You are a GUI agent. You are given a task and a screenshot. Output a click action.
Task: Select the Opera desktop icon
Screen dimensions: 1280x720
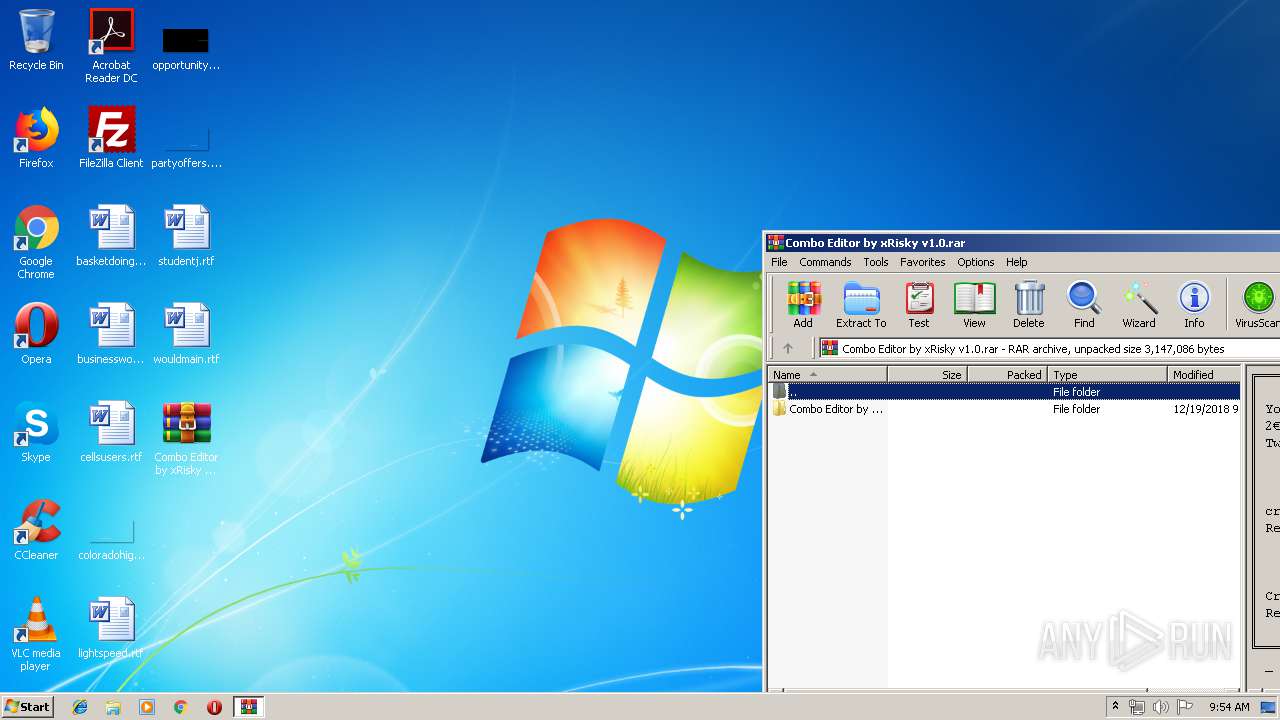36,334
